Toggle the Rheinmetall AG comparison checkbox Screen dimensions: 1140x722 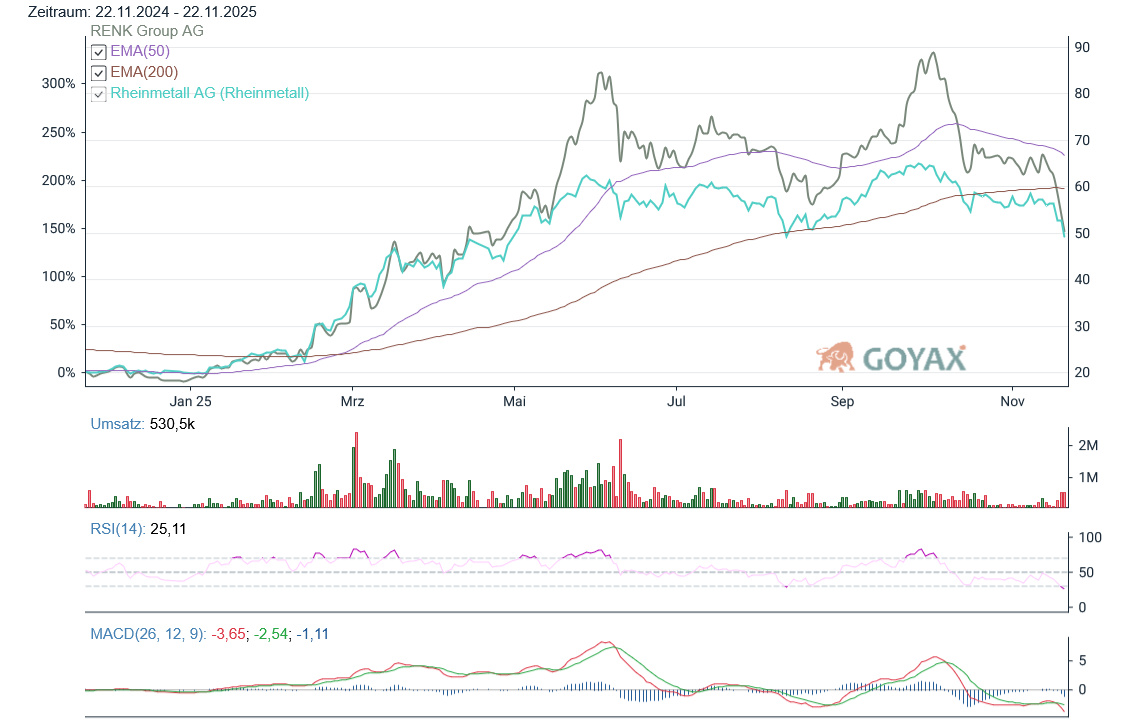(x=98, y=94)
